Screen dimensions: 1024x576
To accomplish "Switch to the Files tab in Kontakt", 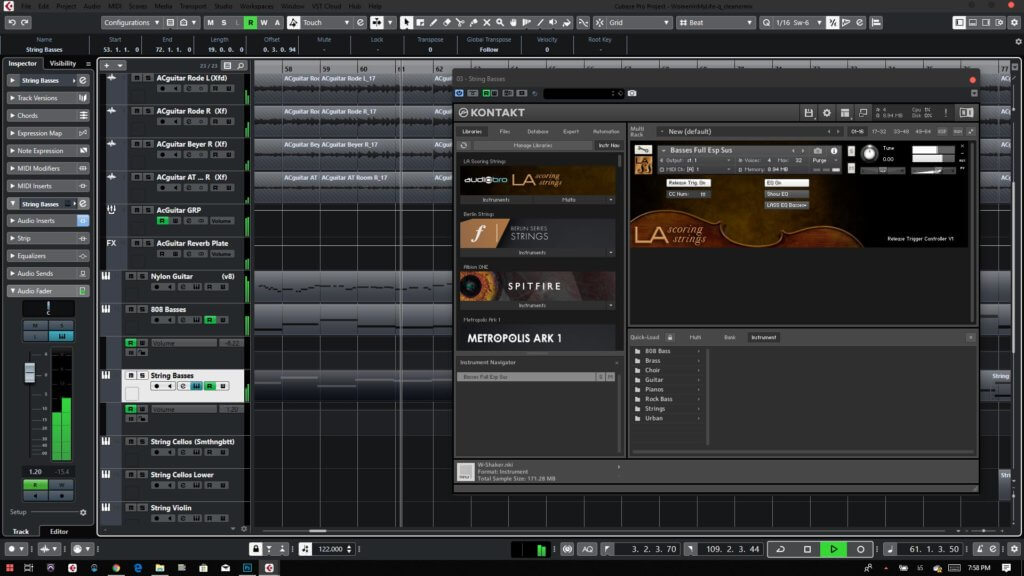I will tap(505, 131).
